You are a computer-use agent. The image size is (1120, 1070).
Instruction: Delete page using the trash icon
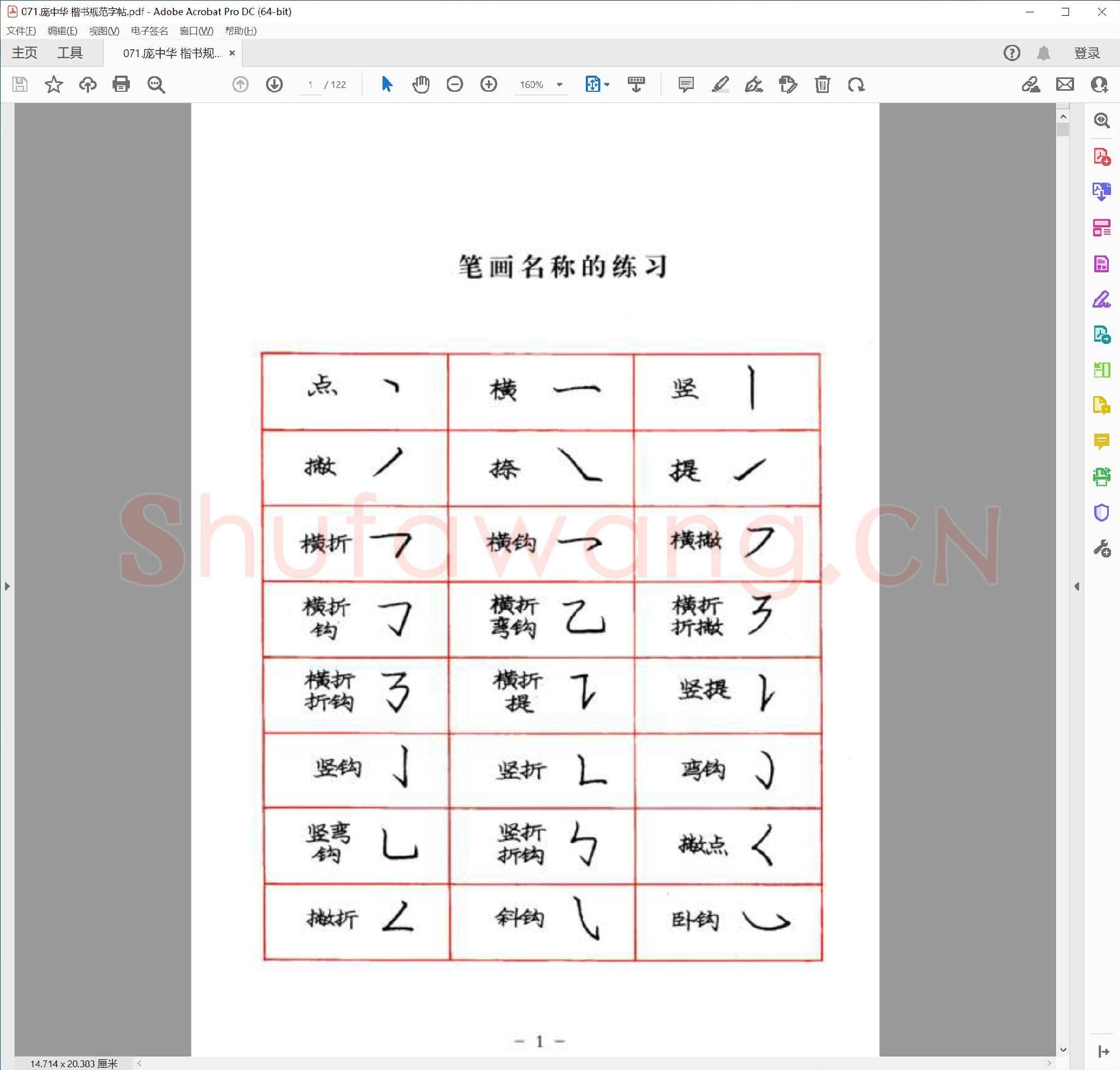point(823,85)
